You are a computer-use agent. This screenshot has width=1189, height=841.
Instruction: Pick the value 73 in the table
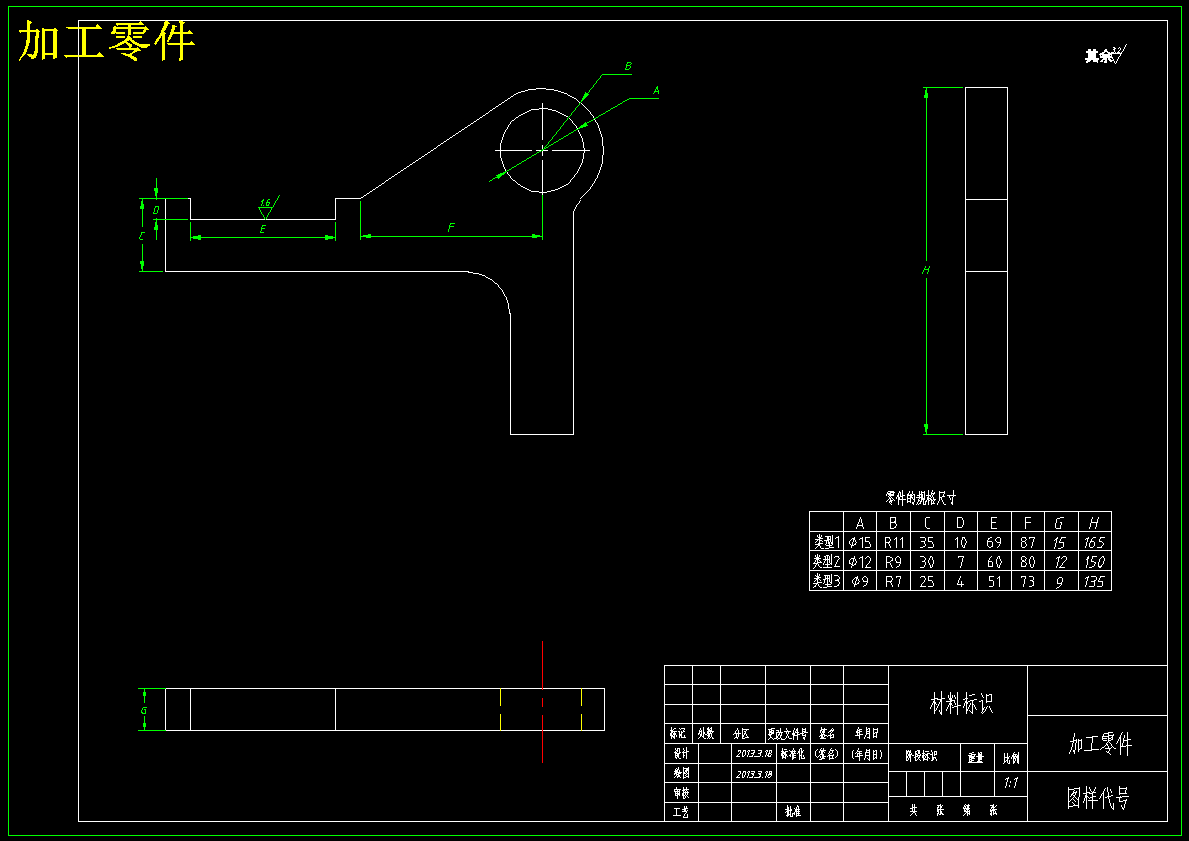pyautogui.click(x=1027, y=582)
